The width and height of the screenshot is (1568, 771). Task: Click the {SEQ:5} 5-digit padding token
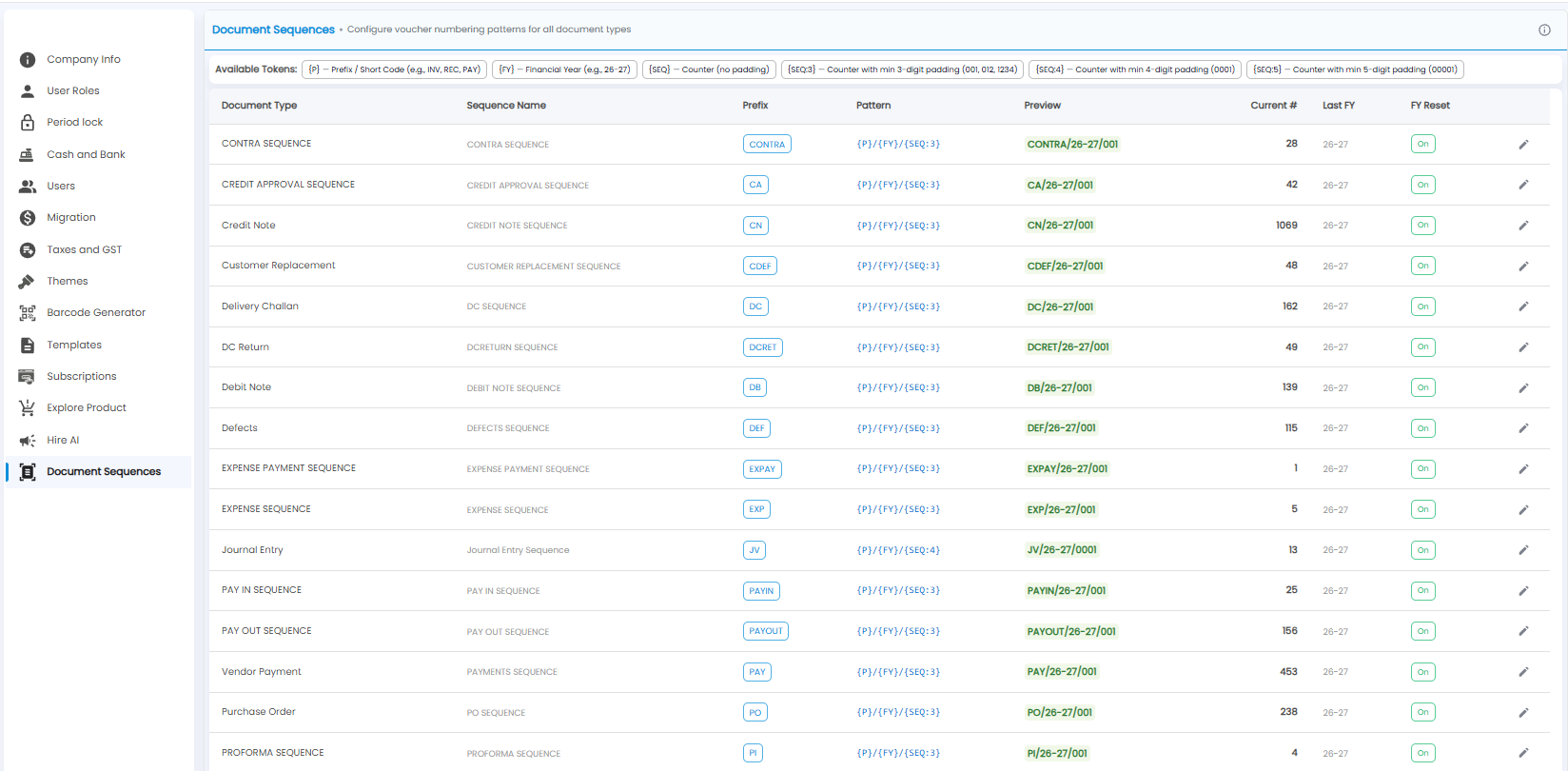click(x=1355, y=69)
